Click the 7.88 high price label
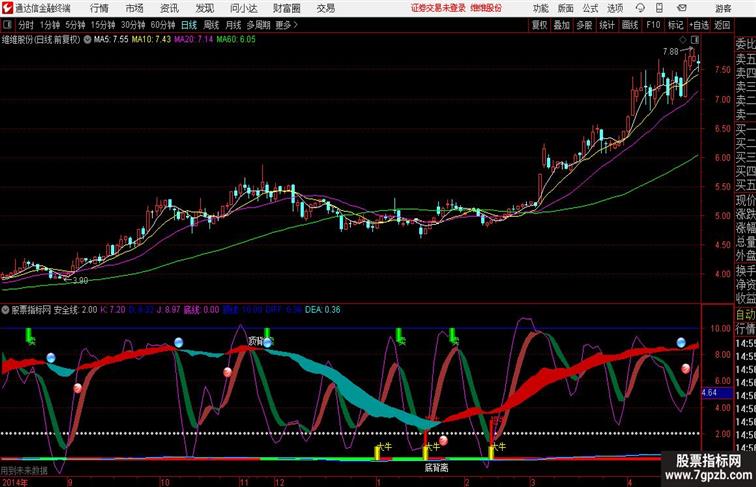The width and height of the screenshot is (756, 487). (671, 52)
